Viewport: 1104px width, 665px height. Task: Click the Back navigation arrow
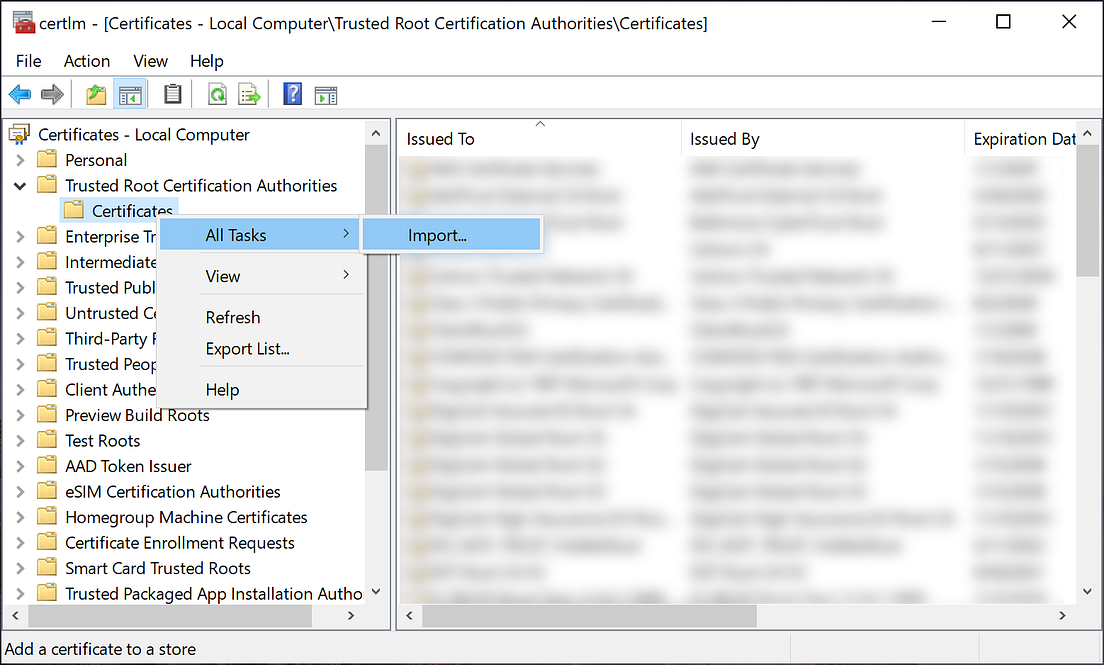click(20, 93)
